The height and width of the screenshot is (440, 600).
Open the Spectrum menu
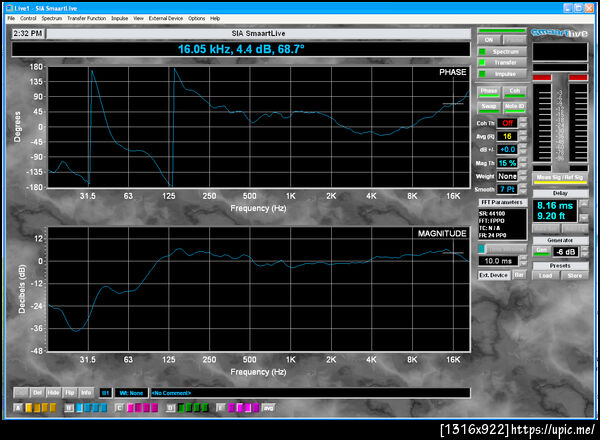coord(51,18)
